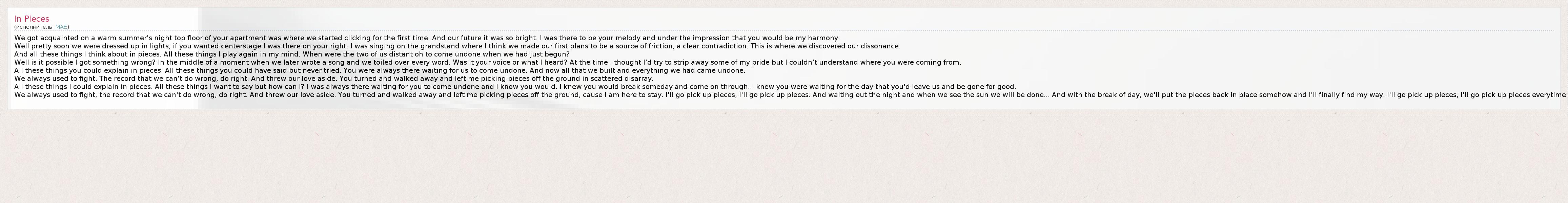Click the "In Pieces" song title
The image size is (1568, 203).
(x=32, y=19)
